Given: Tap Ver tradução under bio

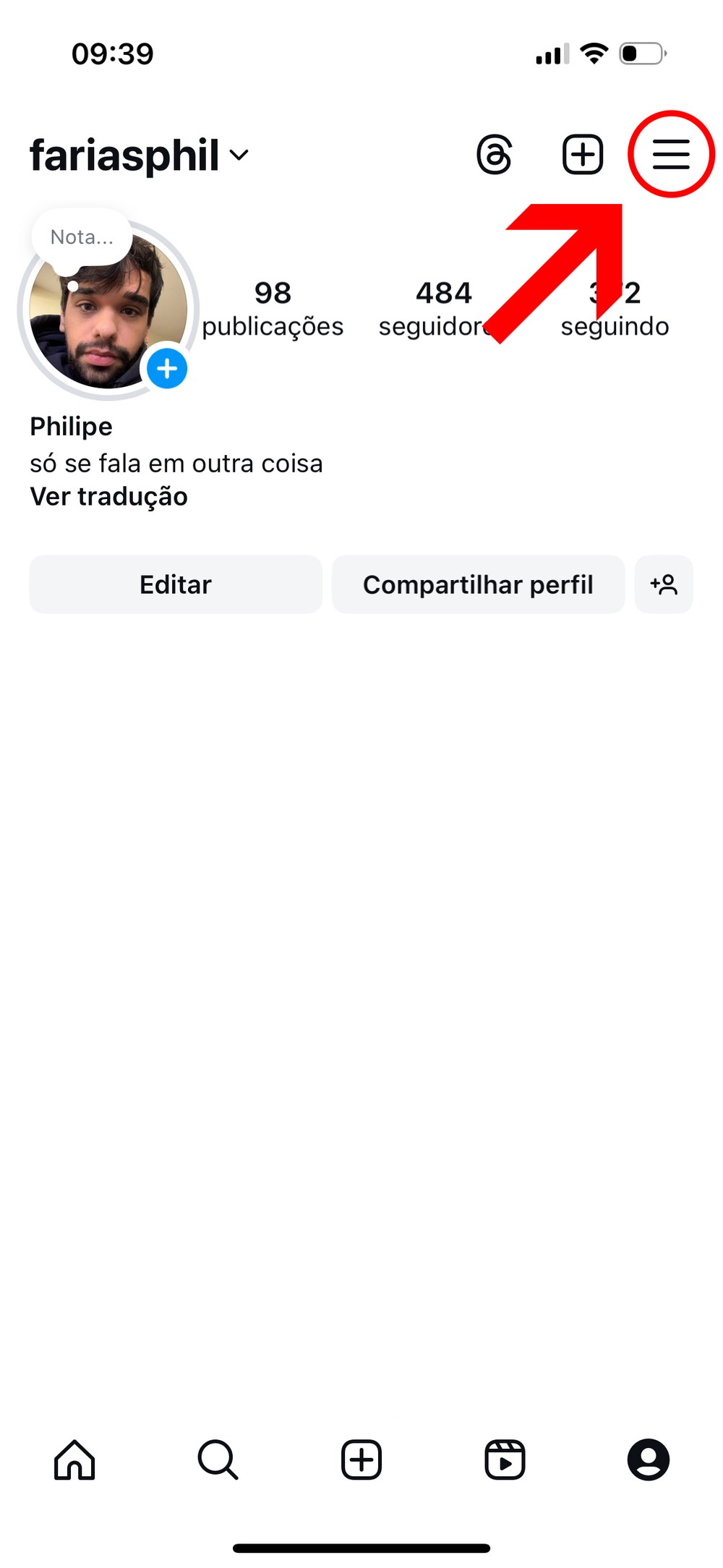Looking at the screenshot, I should coord(108,497).
